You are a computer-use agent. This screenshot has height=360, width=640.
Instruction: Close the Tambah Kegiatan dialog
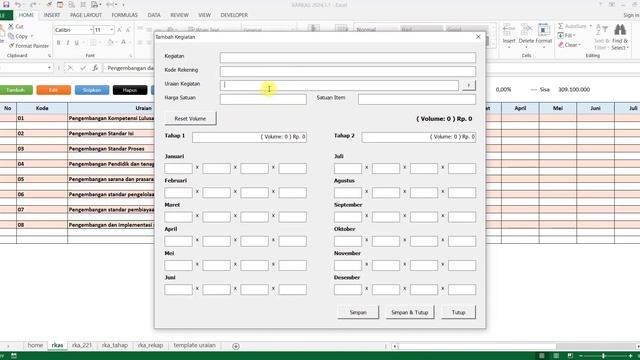(x=478, y=37)
